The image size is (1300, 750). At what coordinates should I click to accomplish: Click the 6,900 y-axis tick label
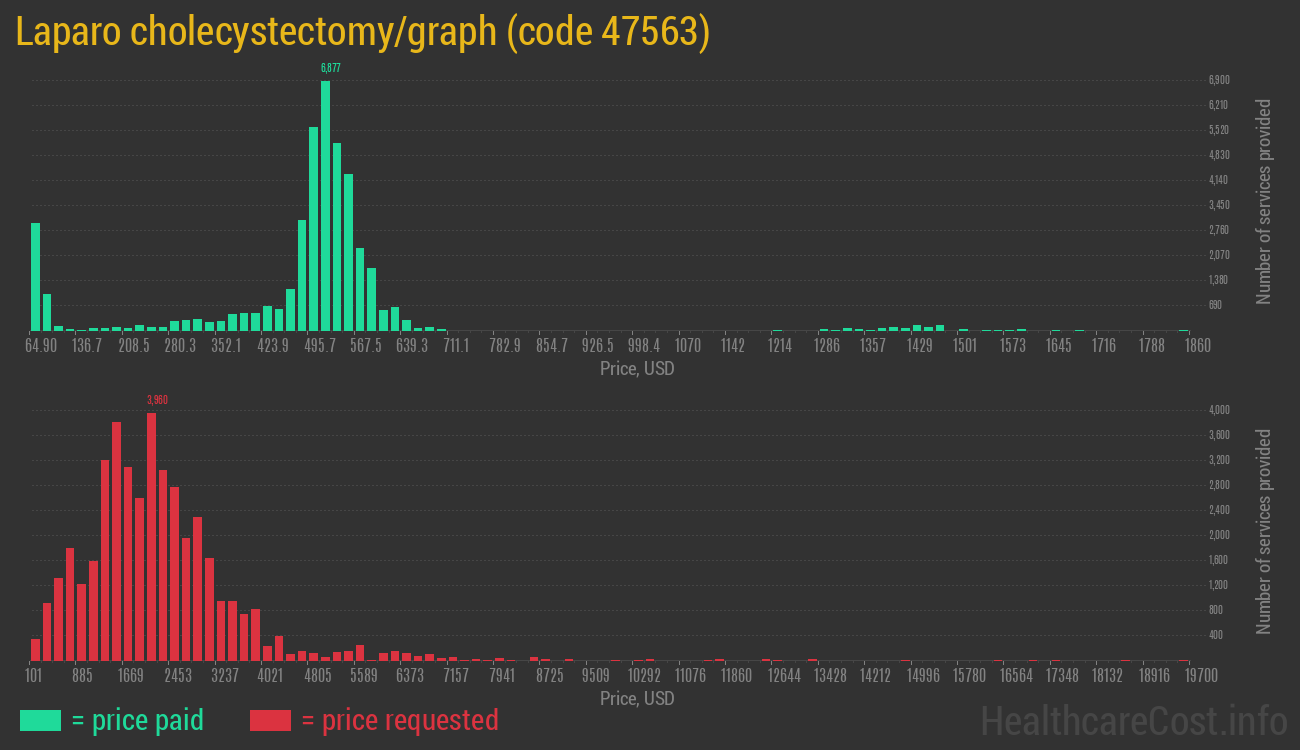(1218, 80)
